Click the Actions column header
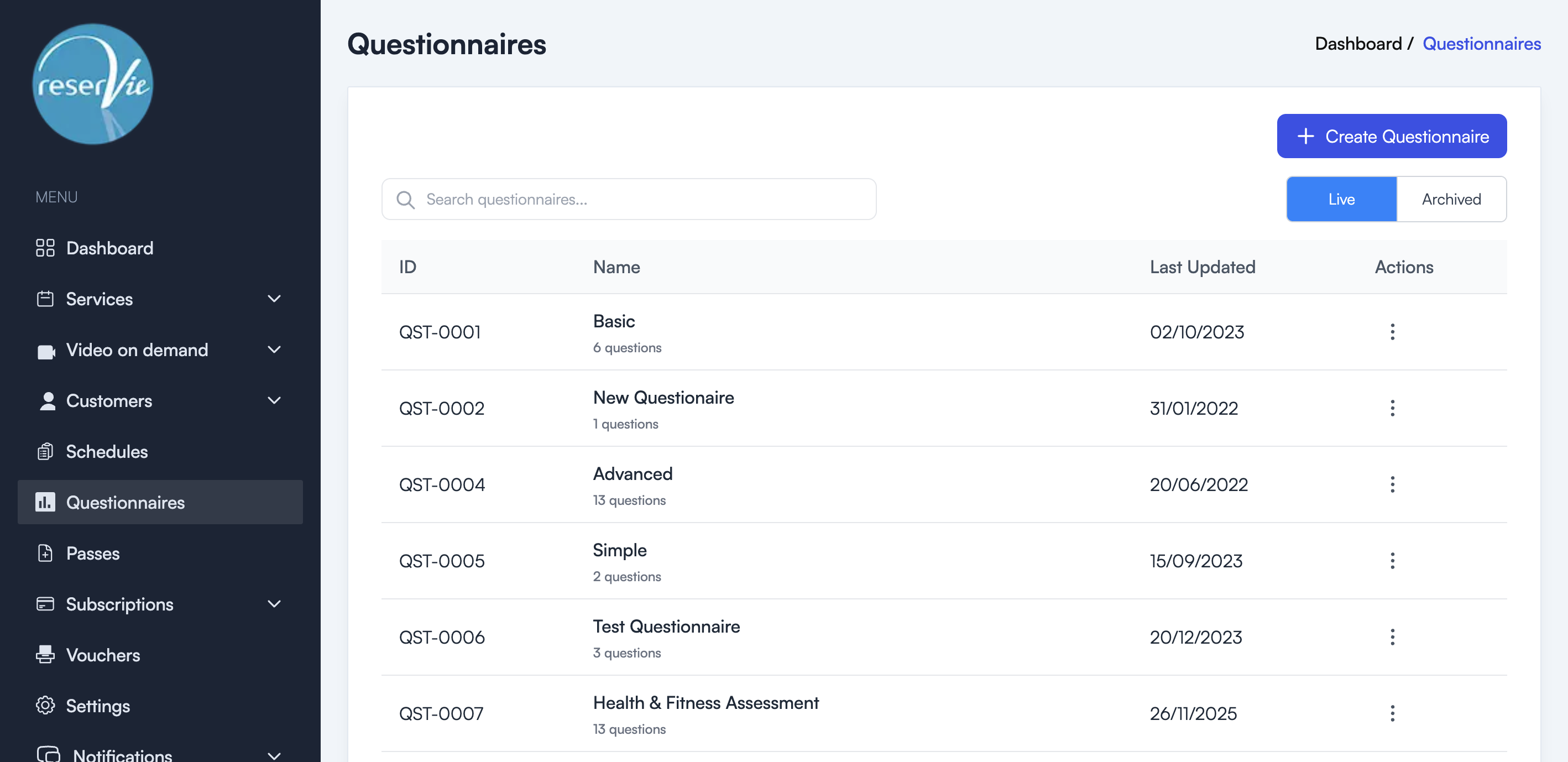The height and width of the screenshot is (762, 1568). pos(1404,267)
